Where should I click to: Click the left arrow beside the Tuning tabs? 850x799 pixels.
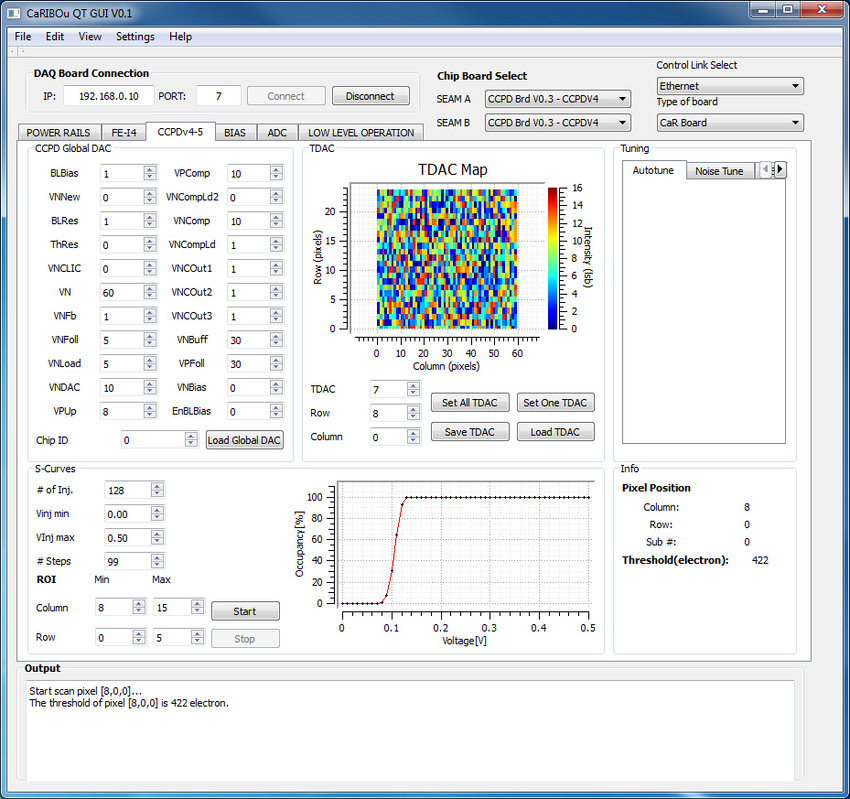765,170
